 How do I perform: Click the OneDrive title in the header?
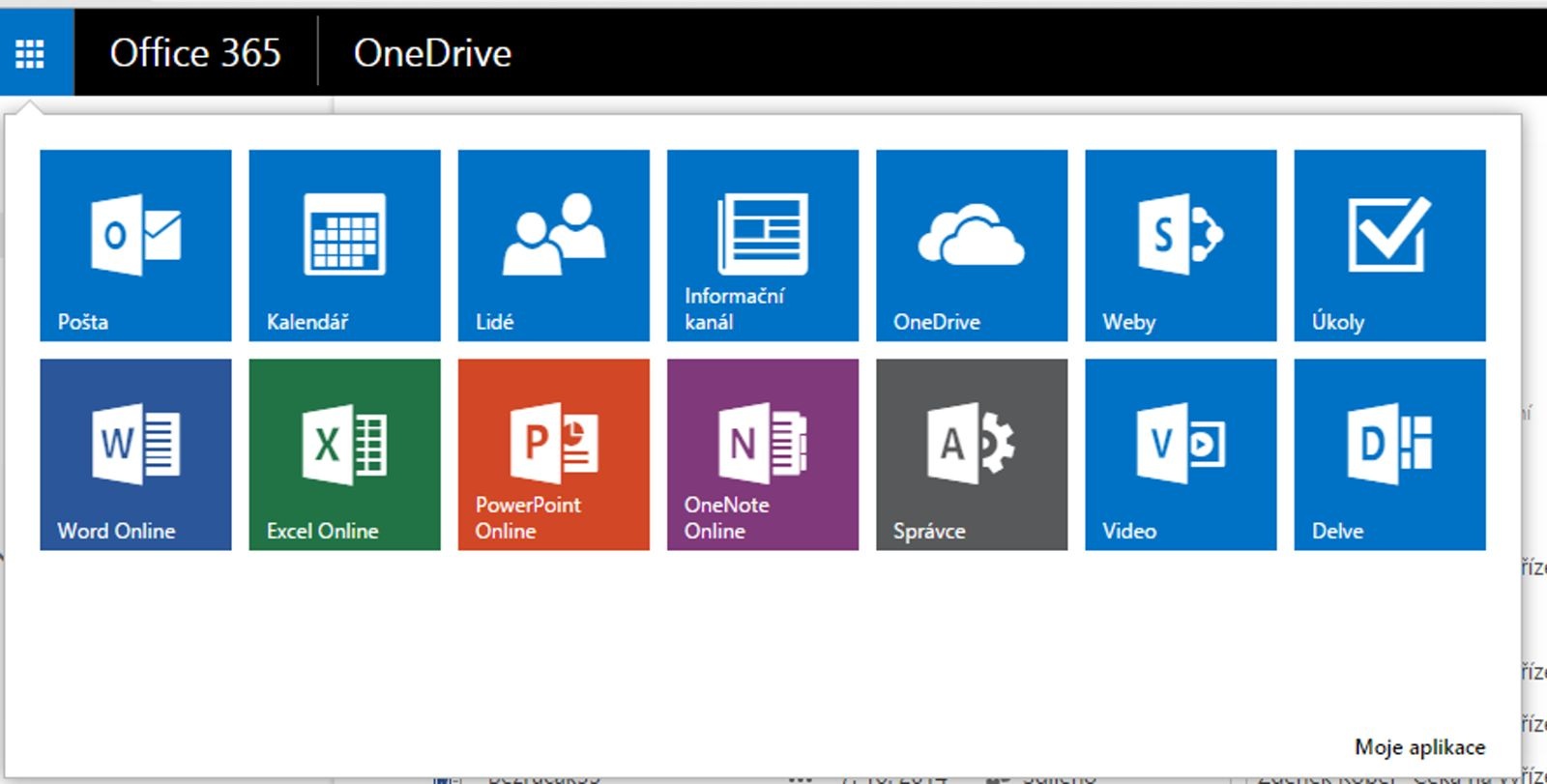[x=432, y=53]
